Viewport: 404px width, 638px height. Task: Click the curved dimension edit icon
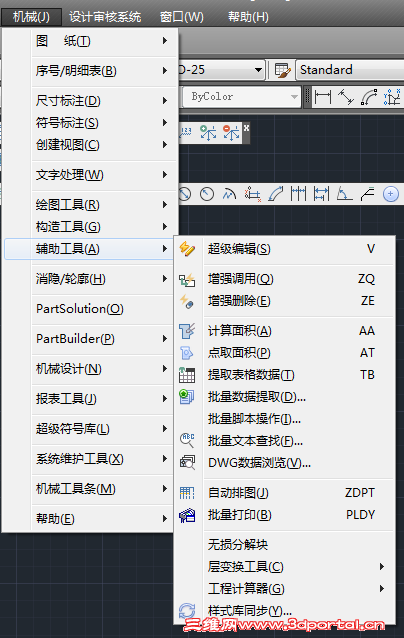[x=275, y=194]
